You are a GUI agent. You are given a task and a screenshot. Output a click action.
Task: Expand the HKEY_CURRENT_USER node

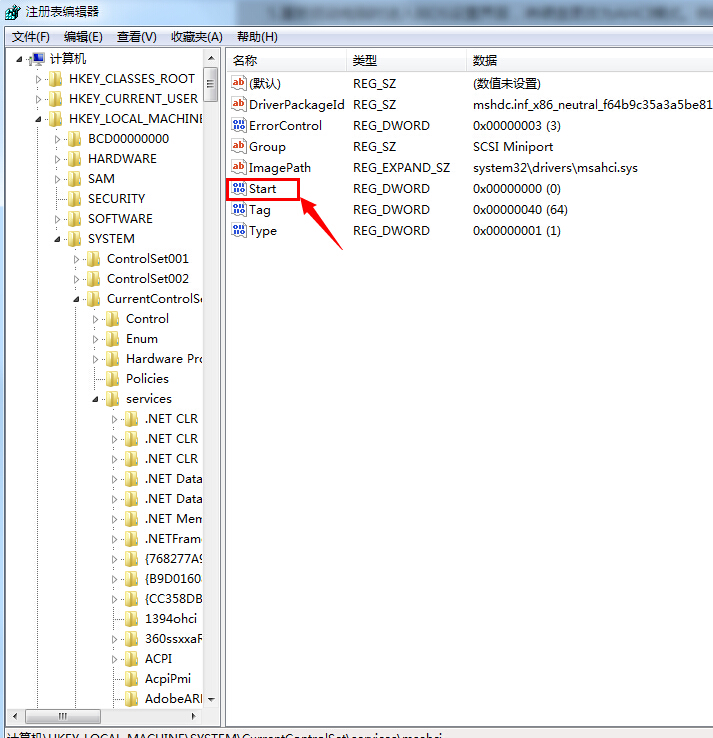coord(38,99)
